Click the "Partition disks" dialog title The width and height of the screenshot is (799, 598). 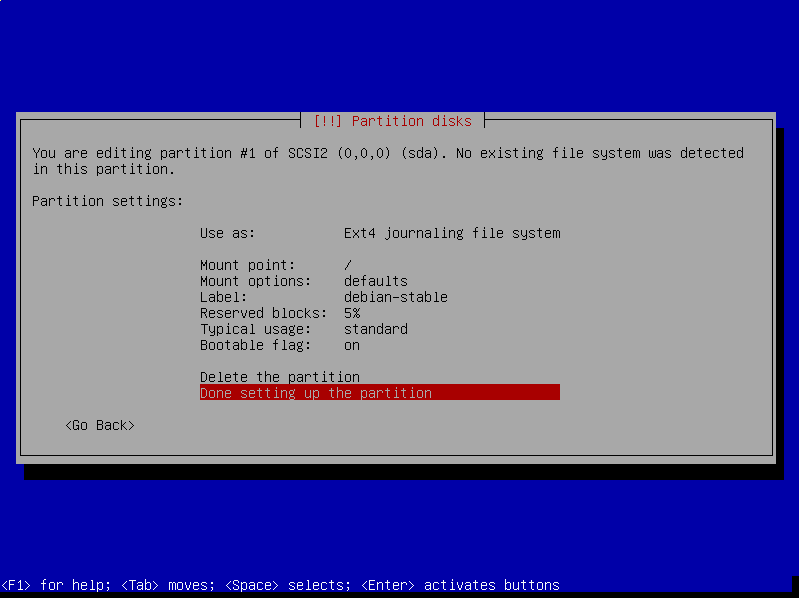pyautogui.click(x=393, y=121)
